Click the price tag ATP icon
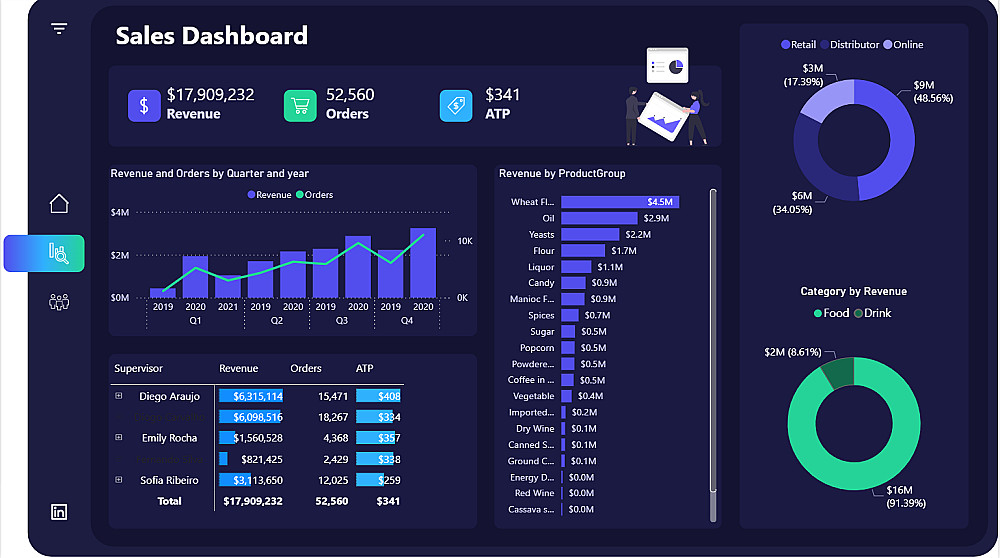The height and width of the screenshot is (558, 1000). click(x=456, y=105)
